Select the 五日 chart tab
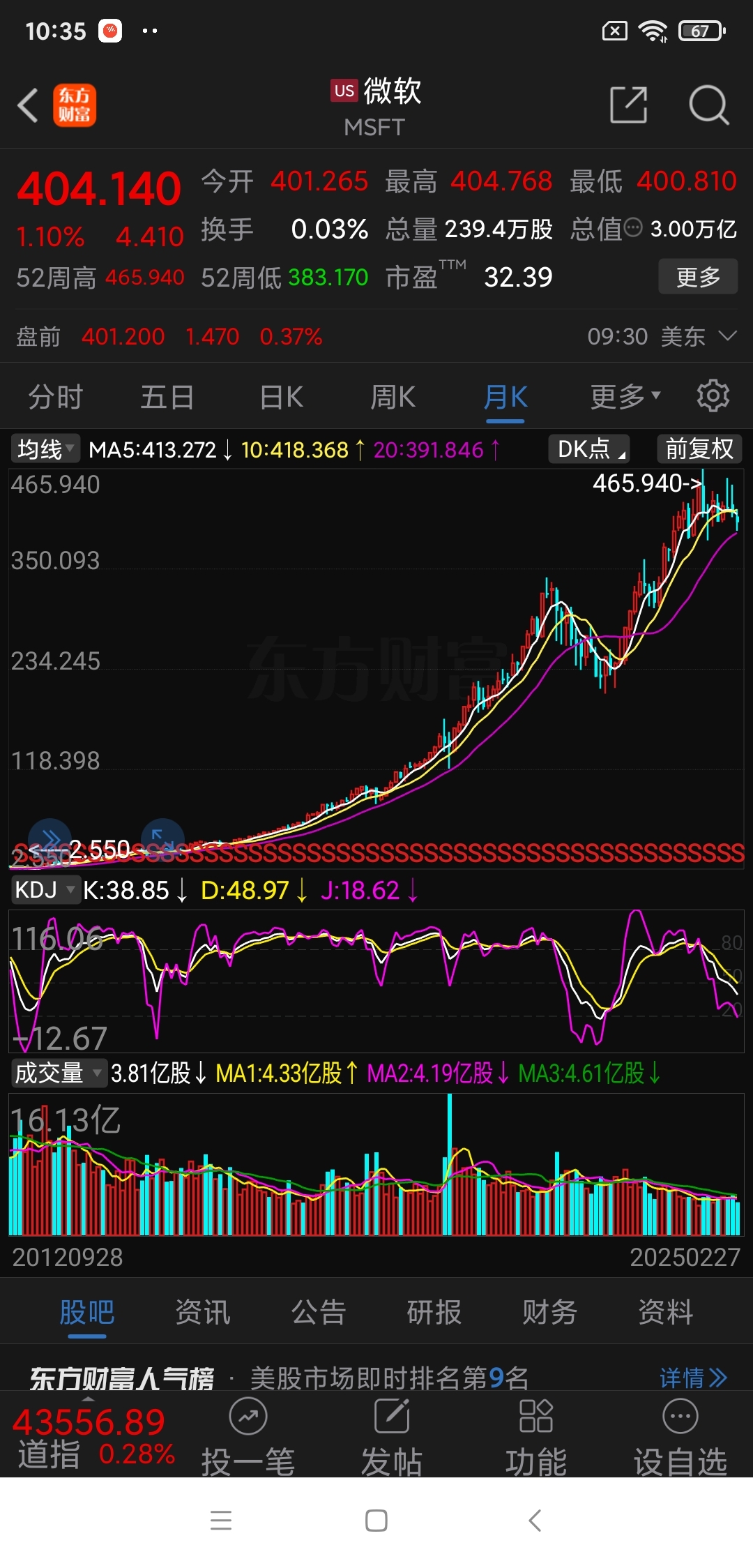753x1568 pixels. coord(167,397)
